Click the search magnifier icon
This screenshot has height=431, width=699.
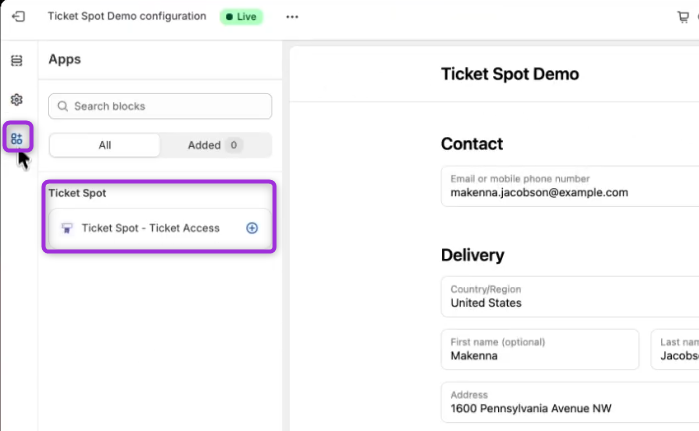tap(63, 106)
